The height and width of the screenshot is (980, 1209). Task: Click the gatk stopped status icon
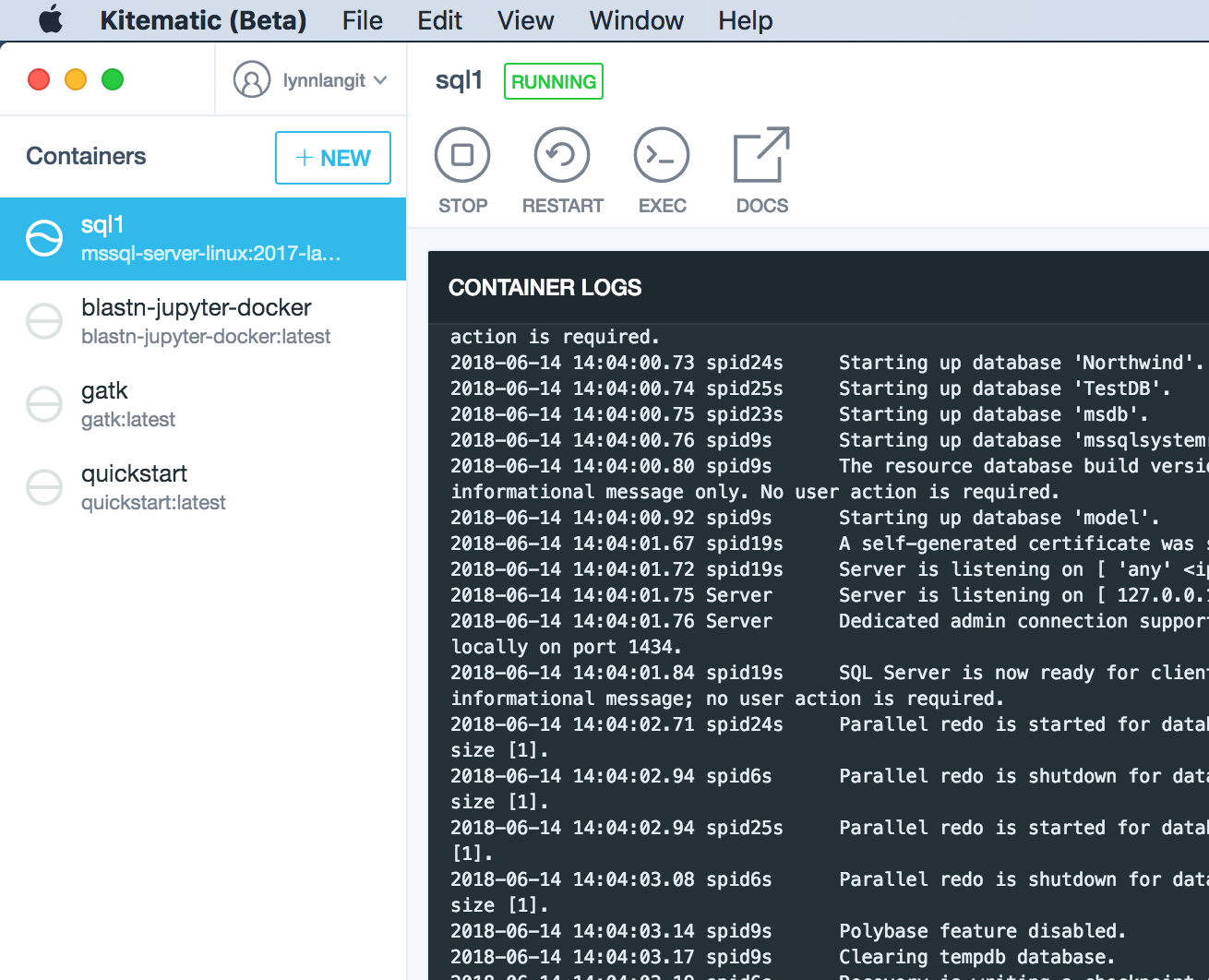click(44, 404)
